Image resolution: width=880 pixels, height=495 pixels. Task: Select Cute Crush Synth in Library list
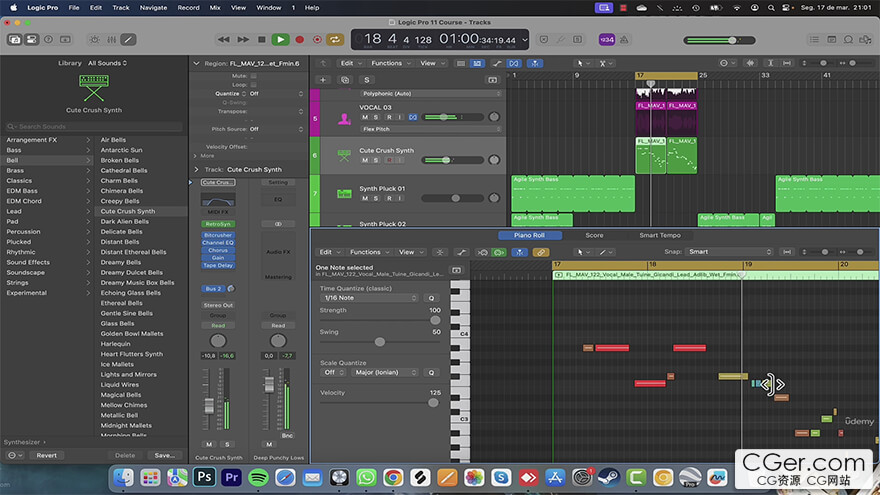click(127, 212)
